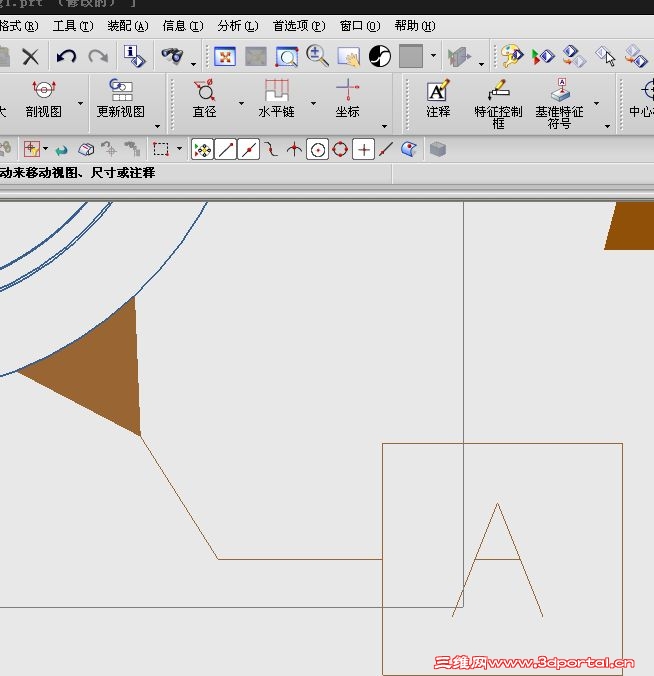Image resolution: width=654 pixels, height=676 pixels.
Task: Click the black-white rotate display icon
Action: click(380, 56)
